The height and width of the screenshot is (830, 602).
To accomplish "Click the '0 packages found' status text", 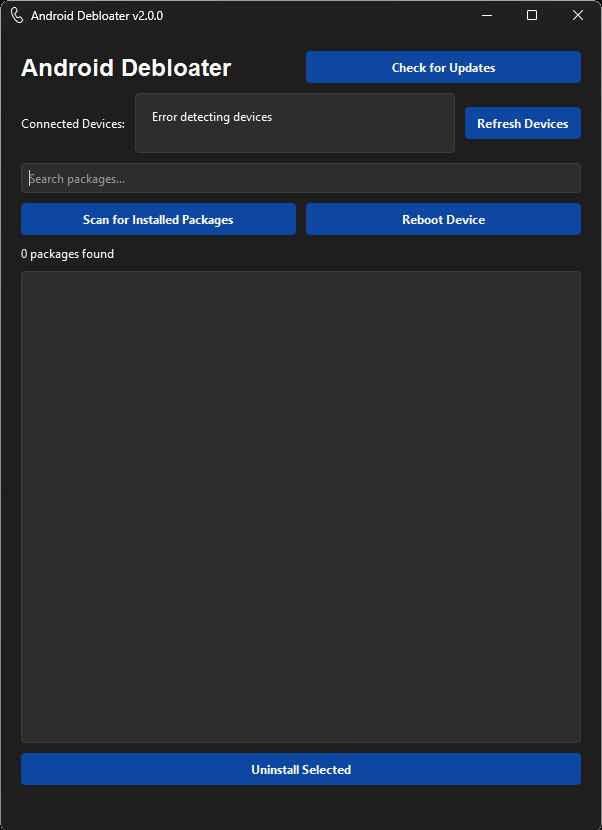I will [x=67, y=254].
